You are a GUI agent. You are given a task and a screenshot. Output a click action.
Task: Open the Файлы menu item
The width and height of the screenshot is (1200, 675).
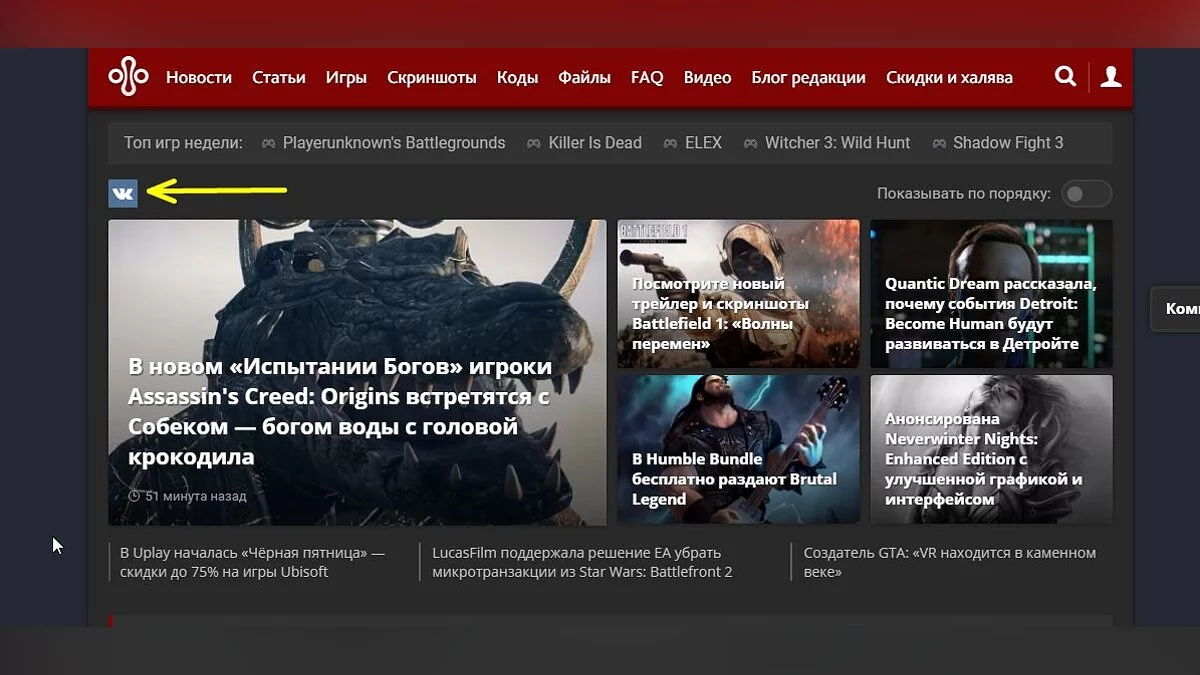click(584, 77)
